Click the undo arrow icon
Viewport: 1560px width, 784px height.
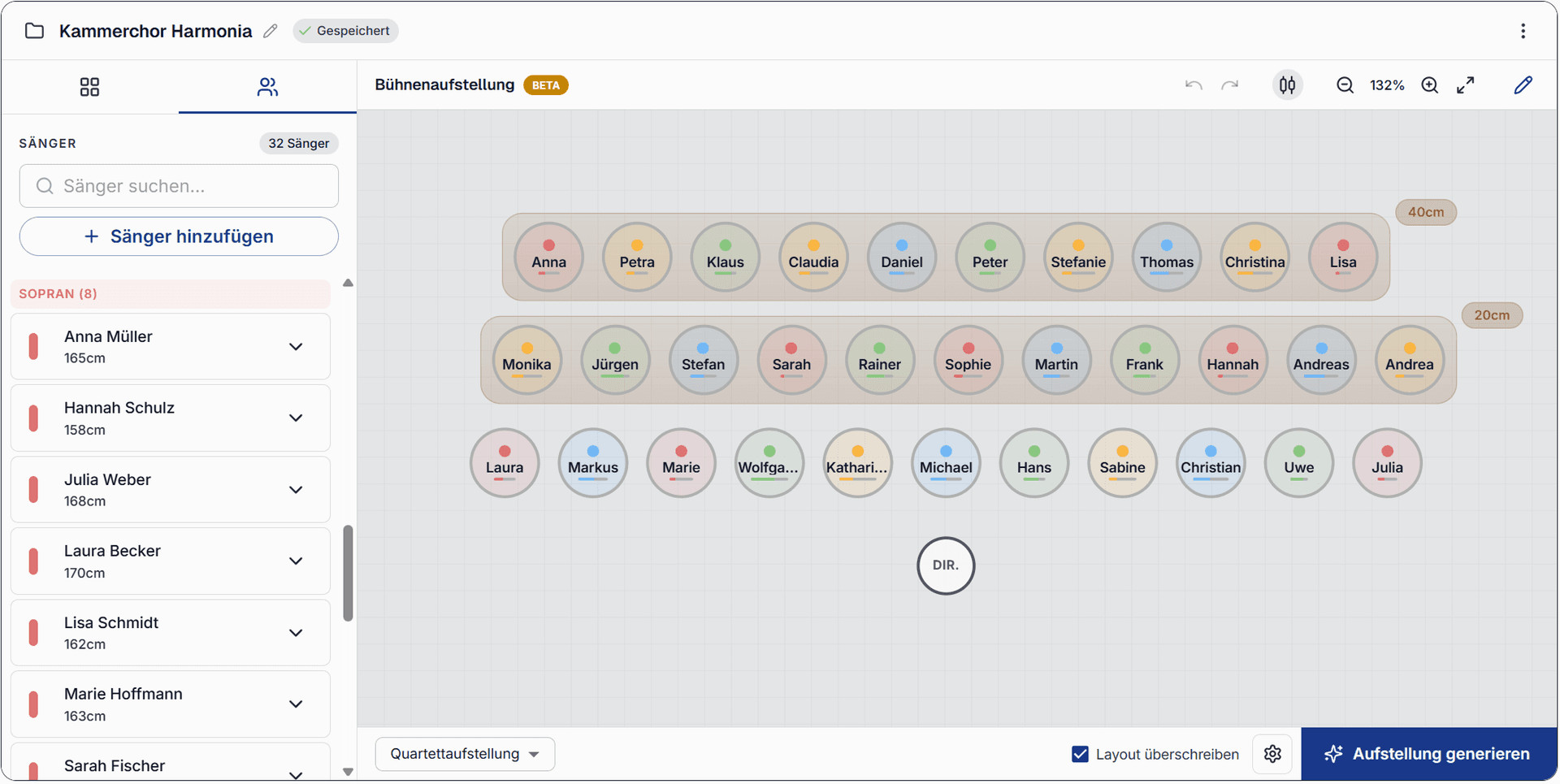1193,85
